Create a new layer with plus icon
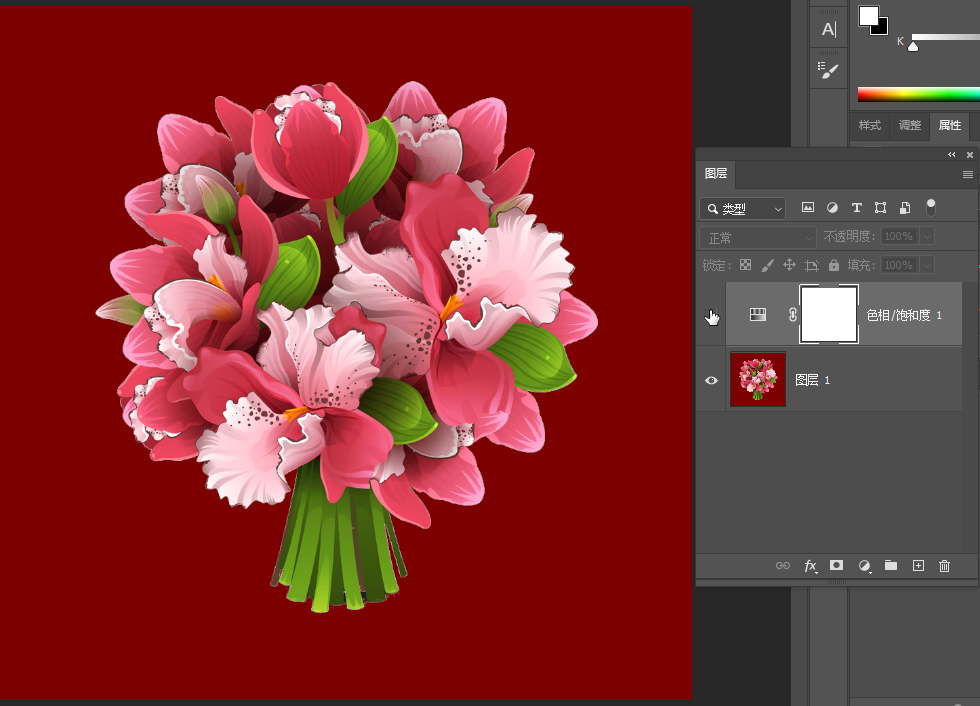980x706 pixels. 918,566
